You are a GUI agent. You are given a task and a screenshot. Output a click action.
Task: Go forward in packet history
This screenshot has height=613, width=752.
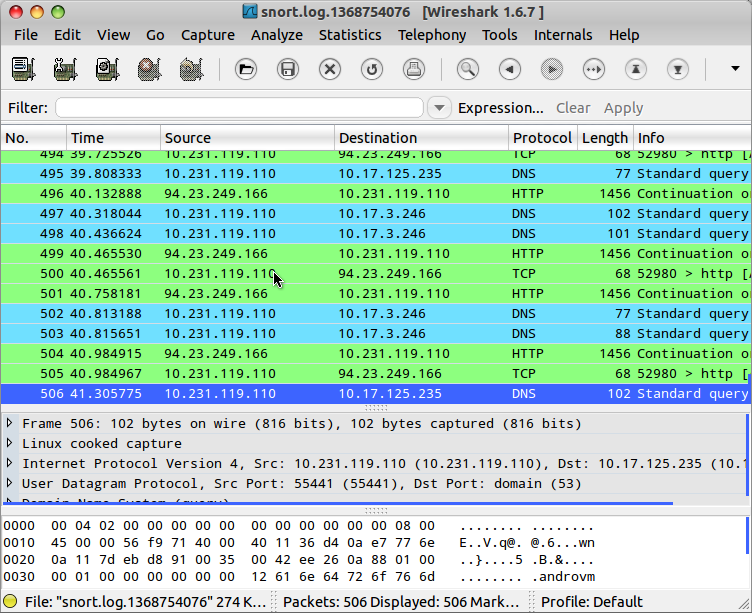(552, 70)
